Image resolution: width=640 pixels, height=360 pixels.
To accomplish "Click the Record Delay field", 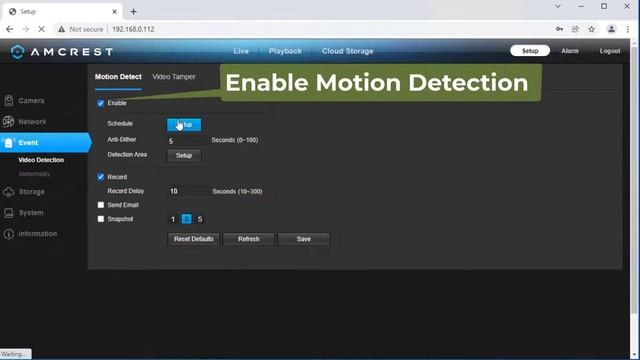I will click(188, 191).
